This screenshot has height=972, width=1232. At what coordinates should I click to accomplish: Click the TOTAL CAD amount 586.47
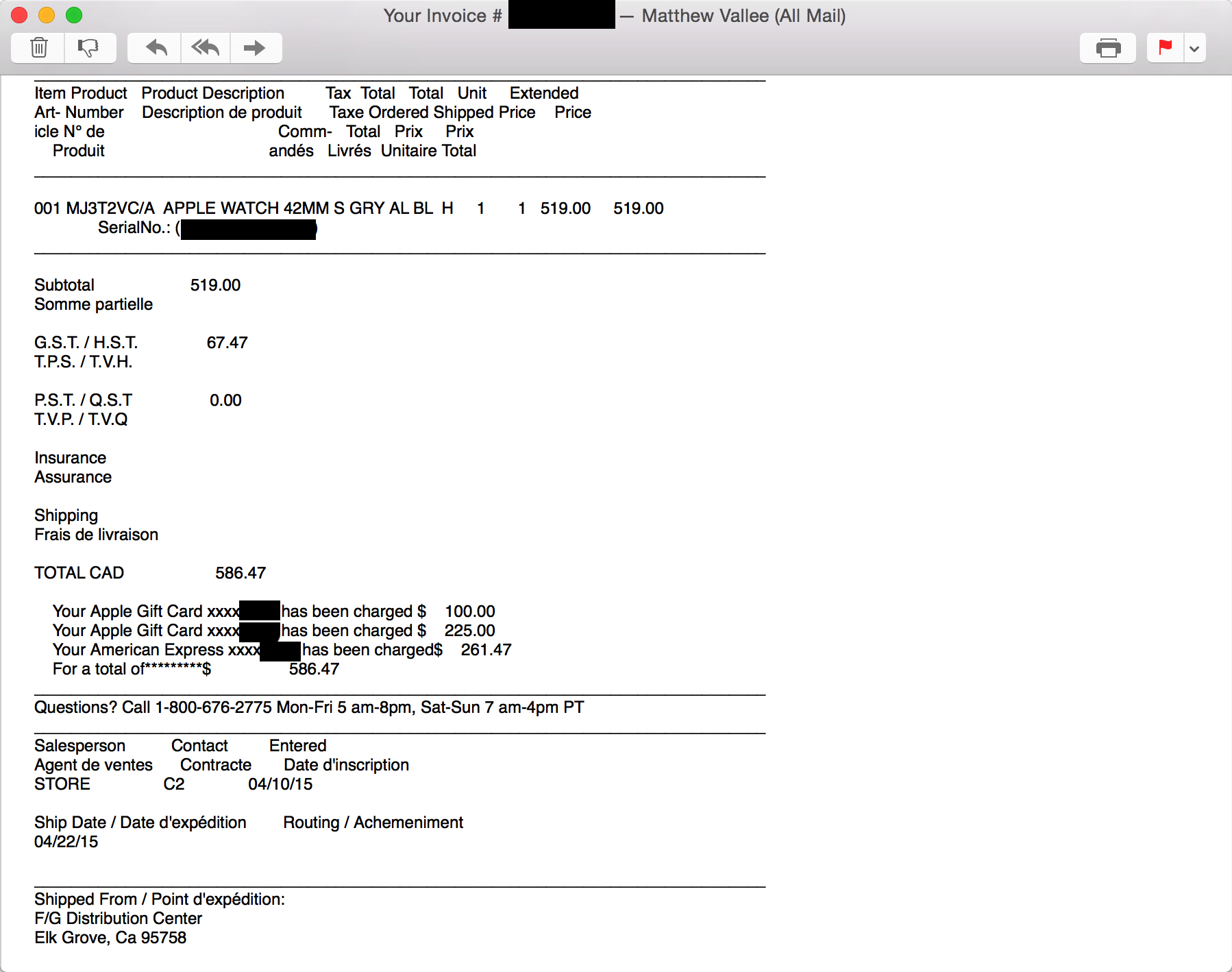coord(241,573)
